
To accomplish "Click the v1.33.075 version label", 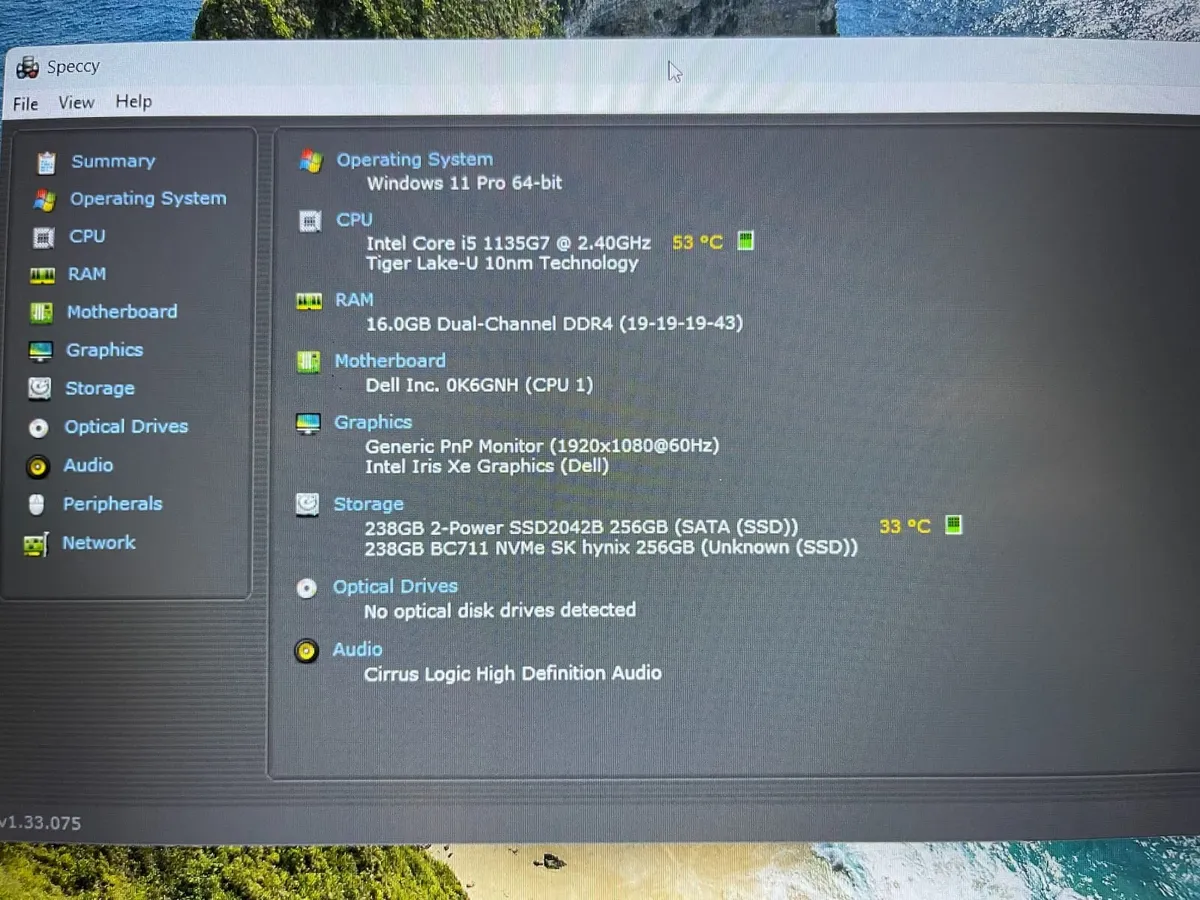I will click(40, 823).
